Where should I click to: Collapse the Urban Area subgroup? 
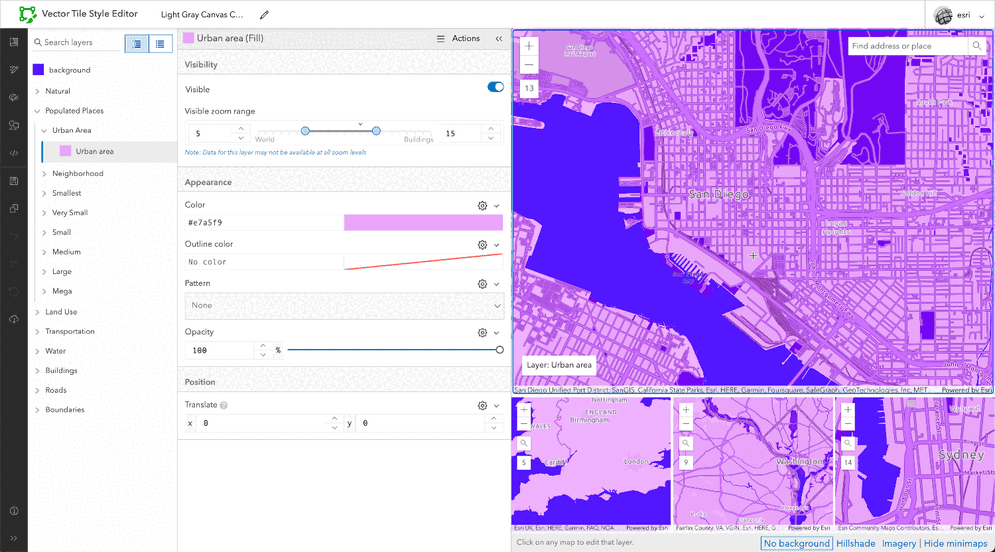point(44,131)
